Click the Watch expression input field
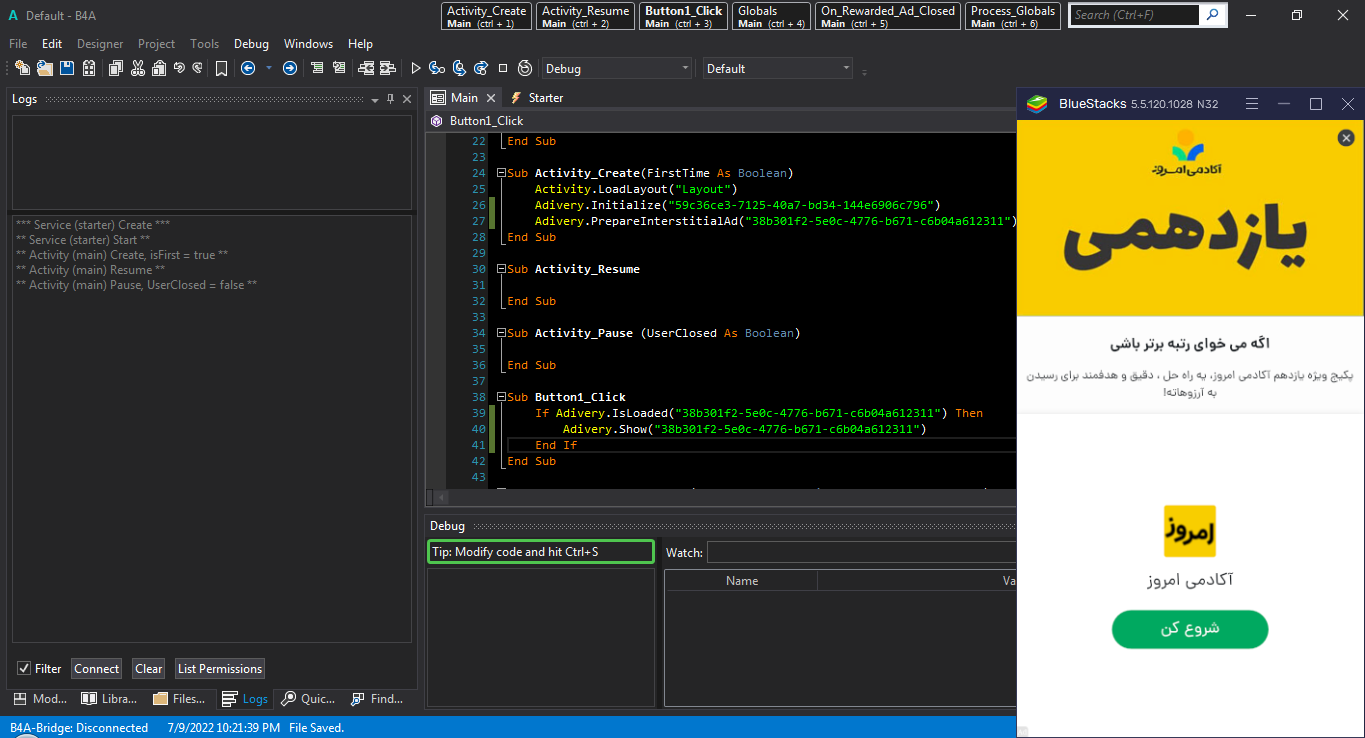Image resolution: width=1365 pixels, height=738 pixels. pos(860,552)
